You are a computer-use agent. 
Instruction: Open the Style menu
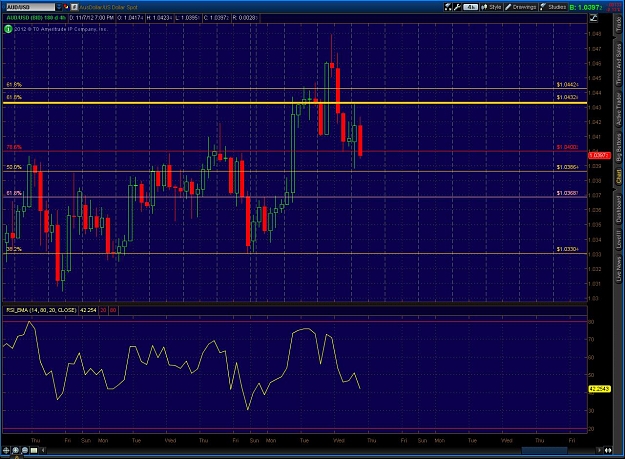click(491, 7)
